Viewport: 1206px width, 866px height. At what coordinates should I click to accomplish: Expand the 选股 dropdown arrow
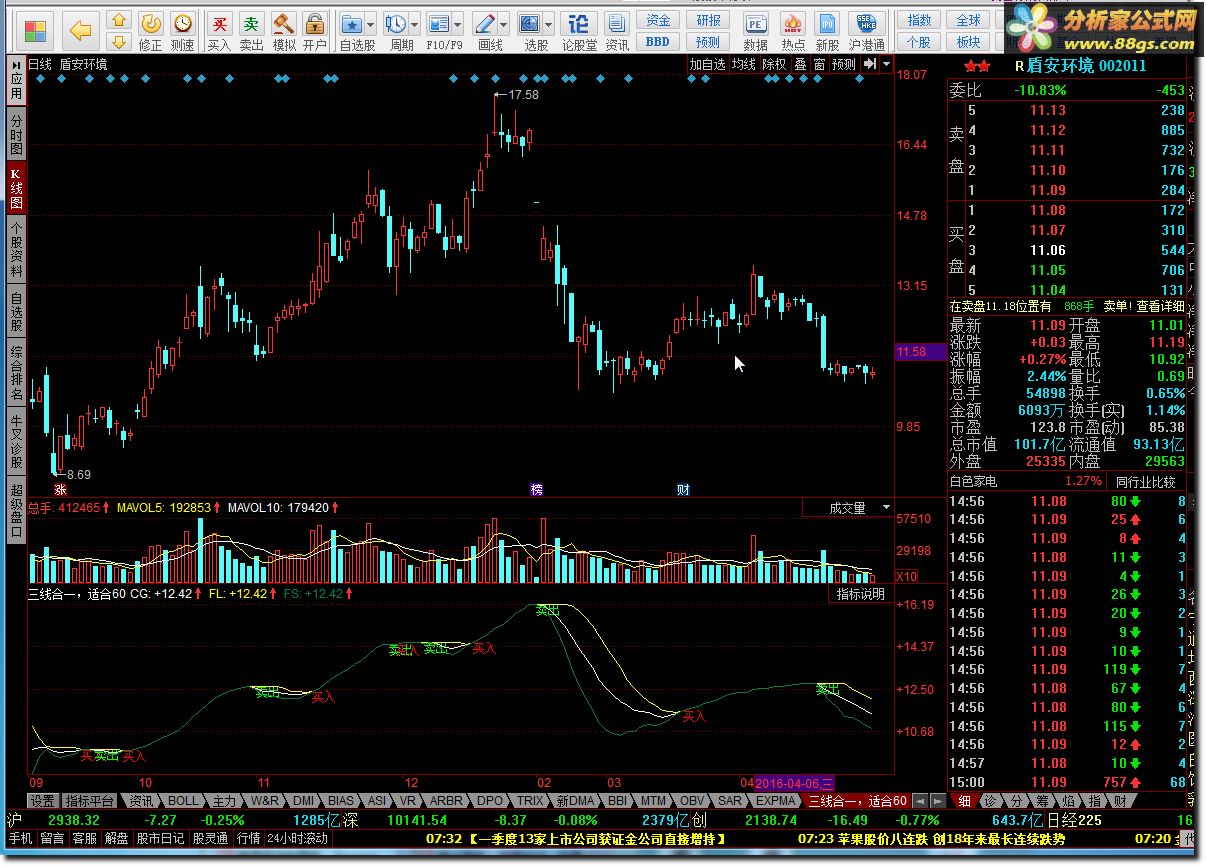(550, 24)
